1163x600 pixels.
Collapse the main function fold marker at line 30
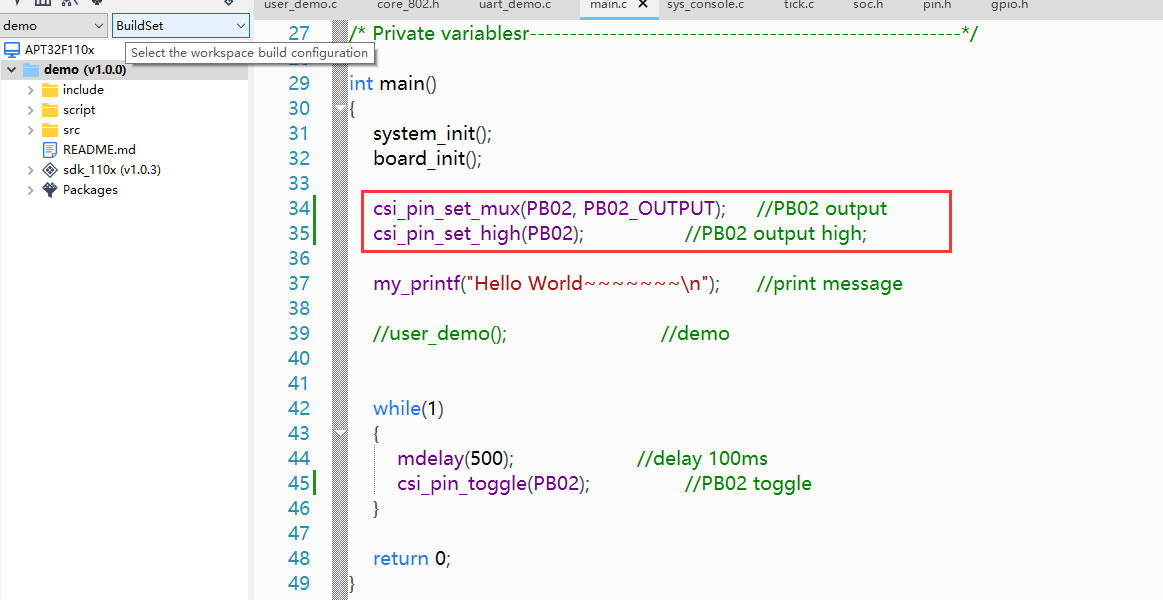[x=340, y=108]
